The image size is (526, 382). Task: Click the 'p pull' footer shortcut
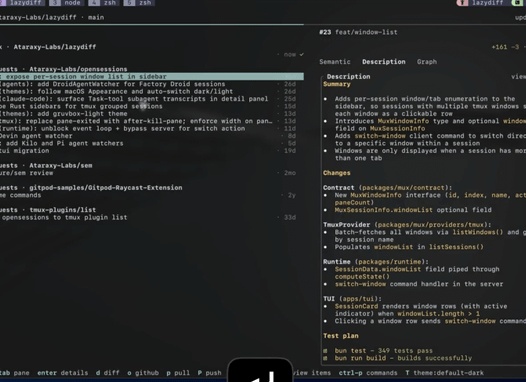[x=178, y=373]
